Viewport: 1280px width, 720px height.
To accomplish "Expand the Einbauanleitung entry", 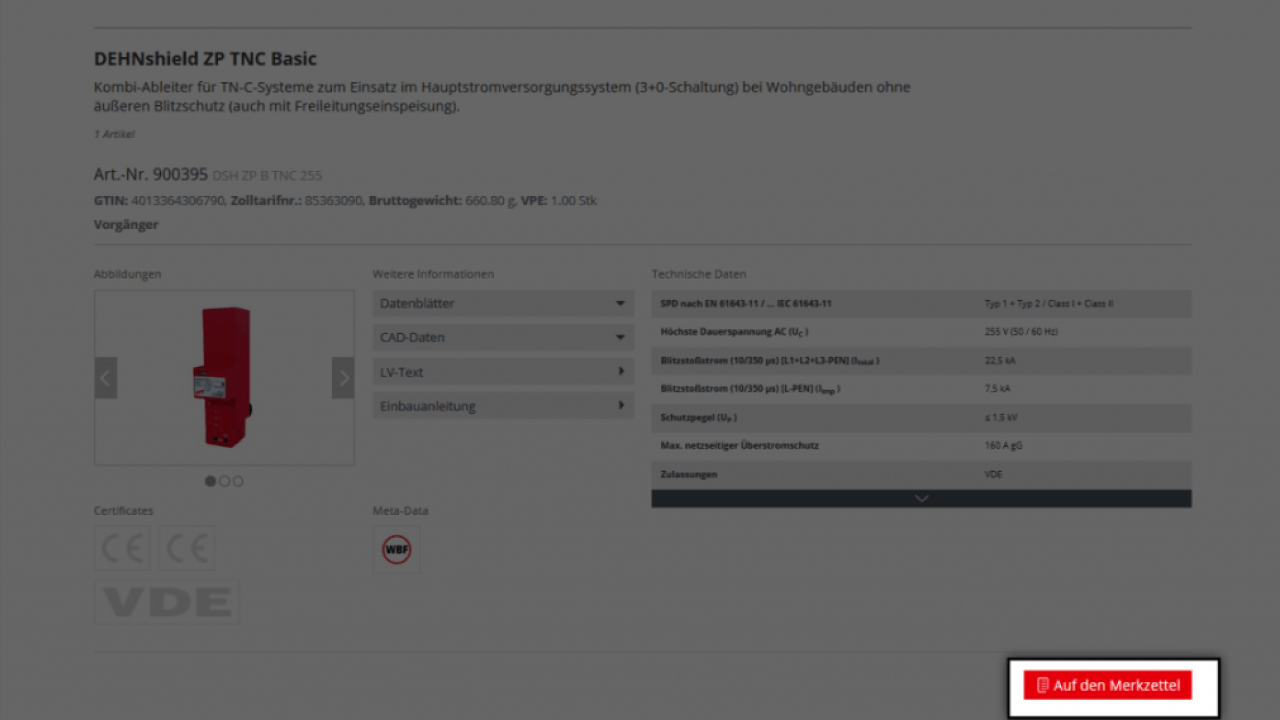I will click(x=503, y=406).
